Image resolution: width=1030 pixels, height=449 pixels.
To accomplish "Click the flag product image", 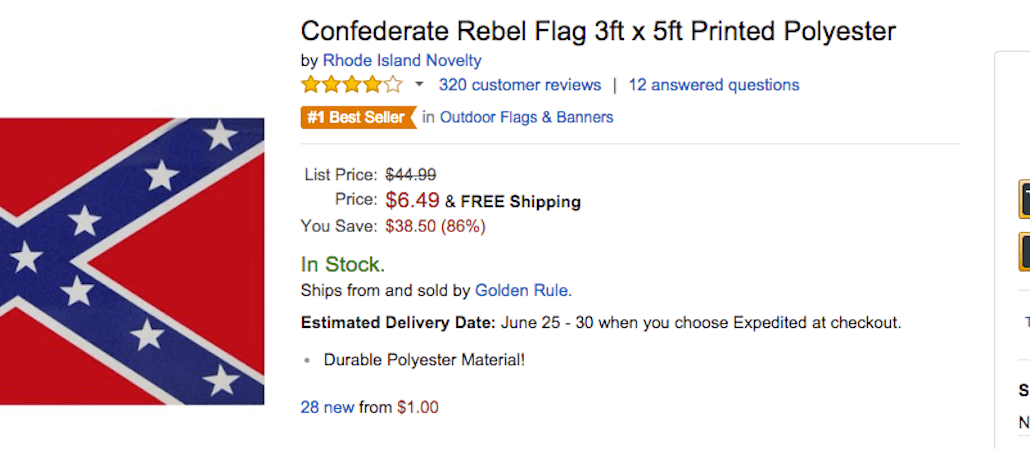I will pyautogui.click(x=132, y=260).
